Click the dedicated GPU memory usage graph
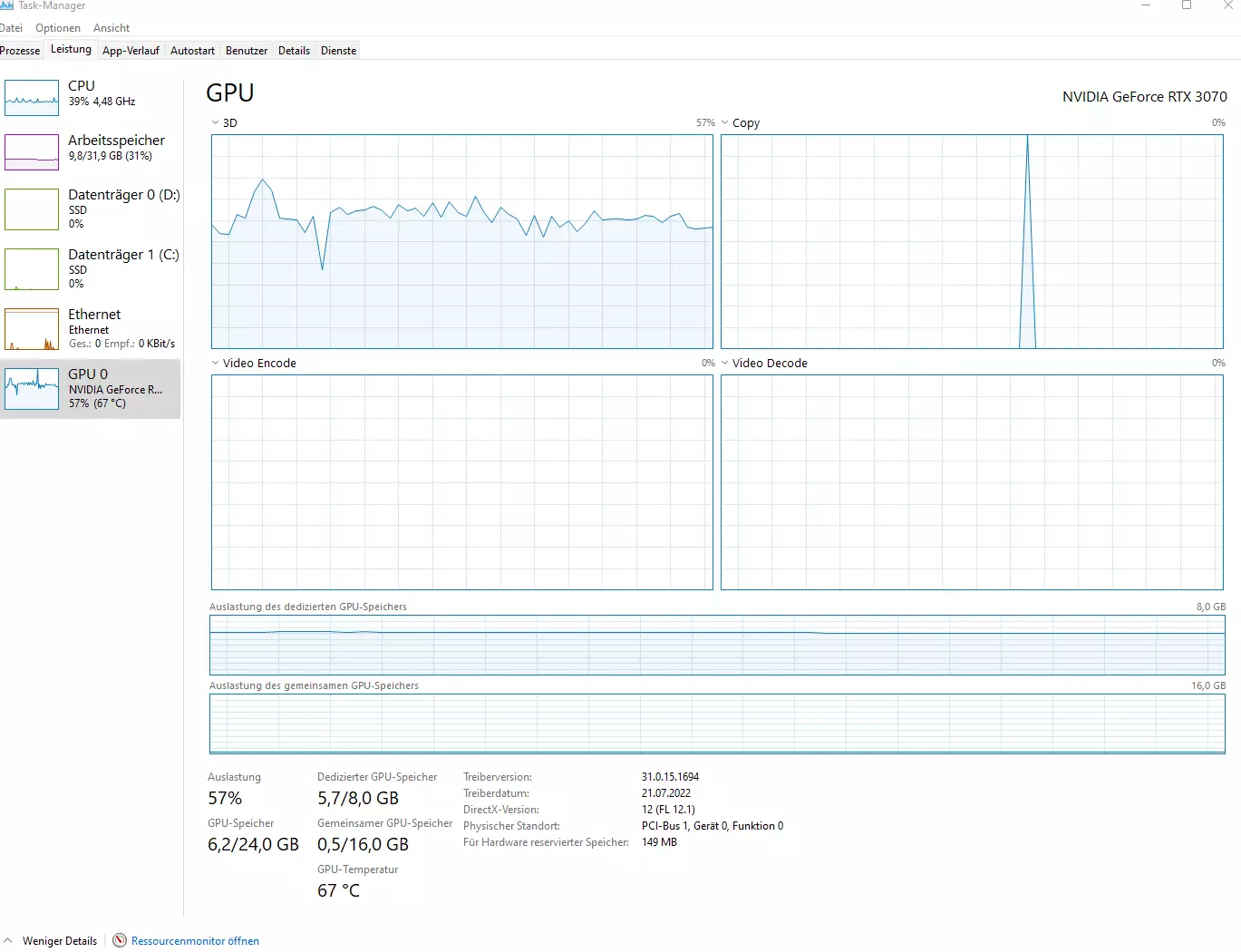The width and height of the screenshot is (1241, 952). tap(716, 645)
